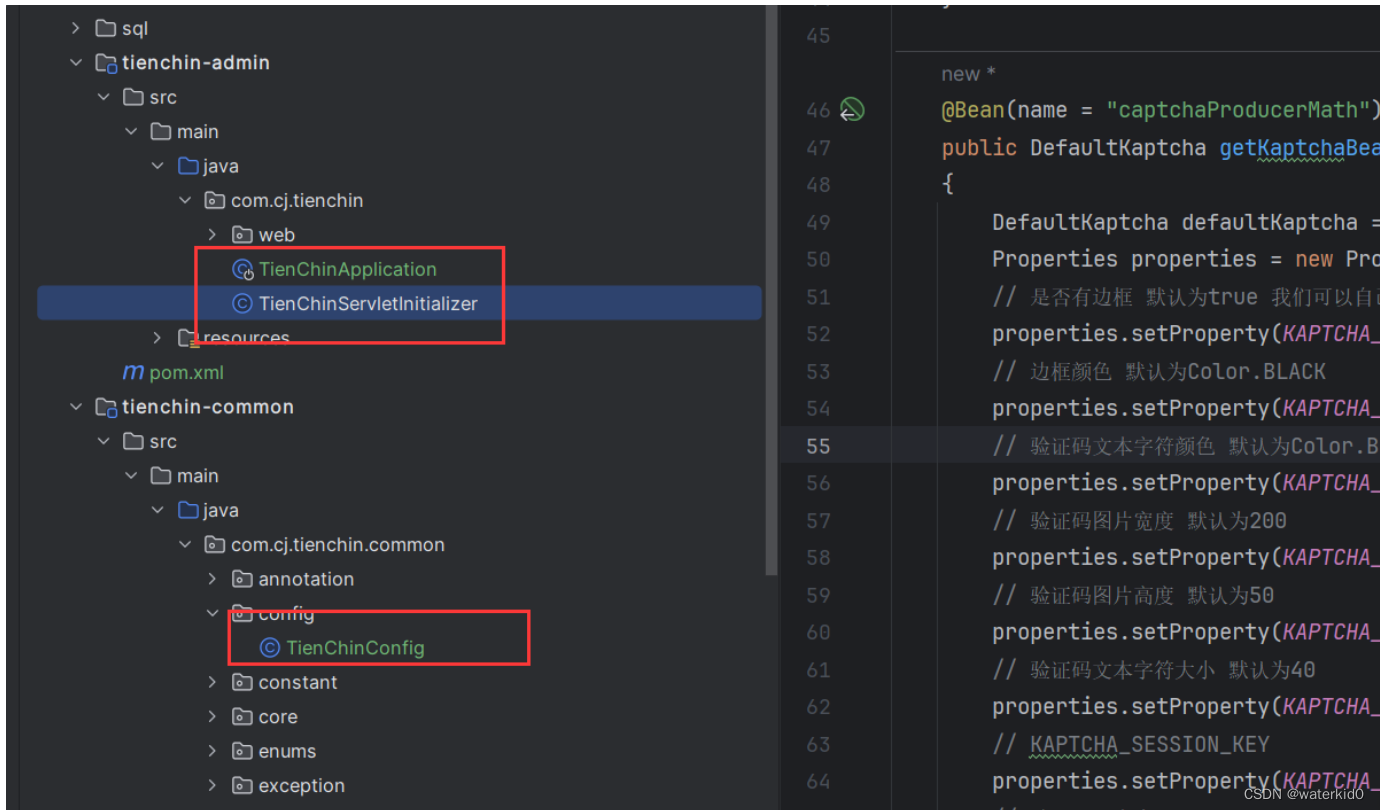Screen dimensions: 1380x810
Task: Collapse the com.cj.tienchin.common package chevron
Action: click(185, 545)
